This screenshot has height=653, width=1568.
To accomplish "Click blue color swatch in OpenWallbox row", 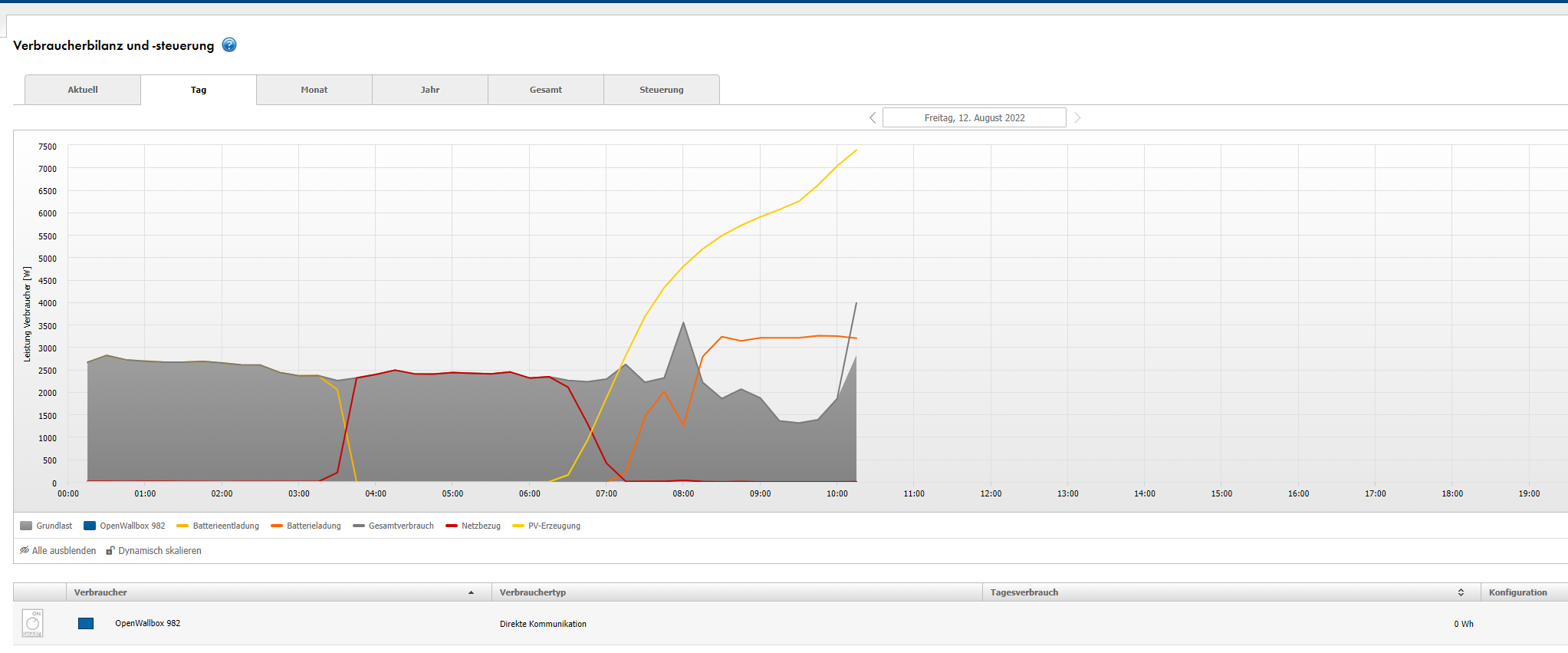I will [x=86, y=623].
